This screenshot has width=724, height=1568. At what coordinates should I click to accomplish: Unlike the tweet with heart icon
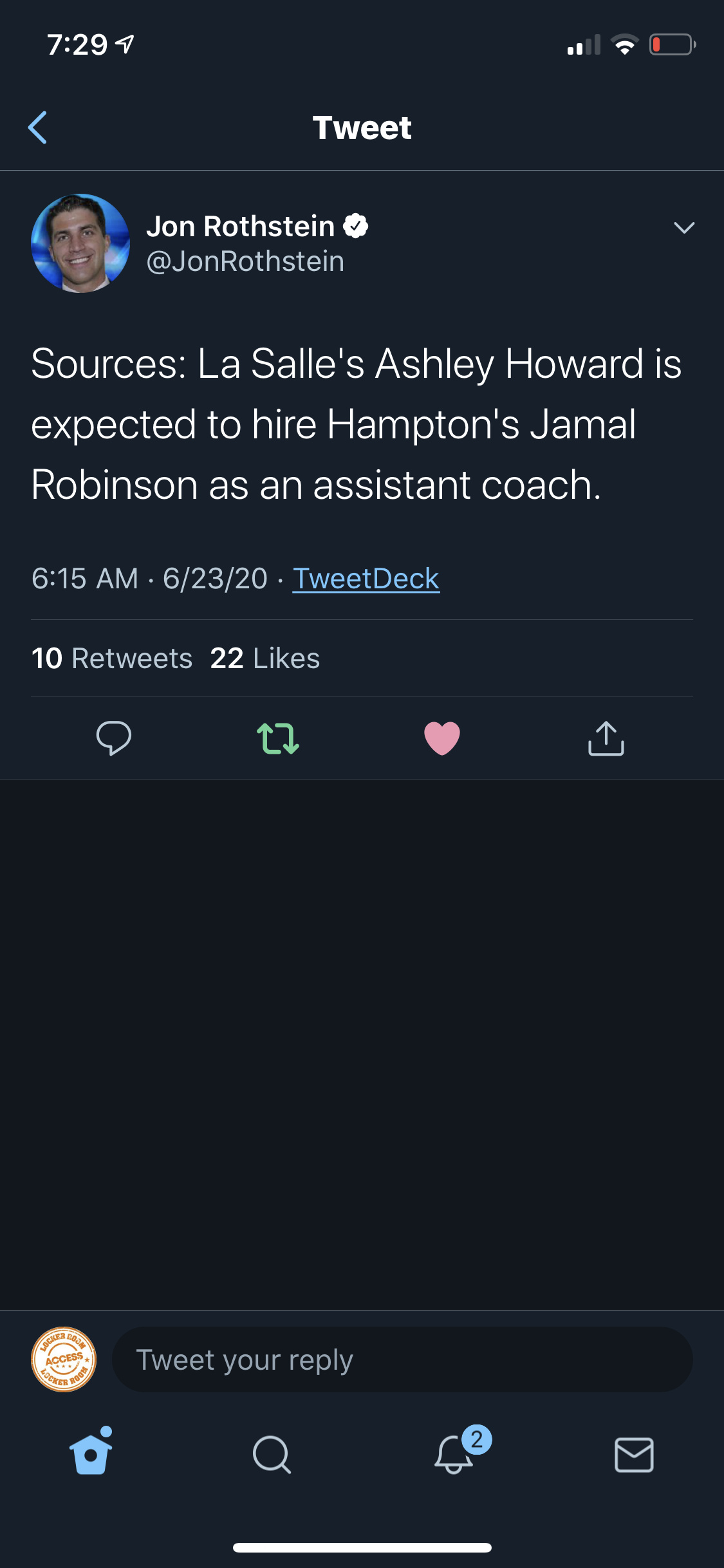tap(442, 738)
